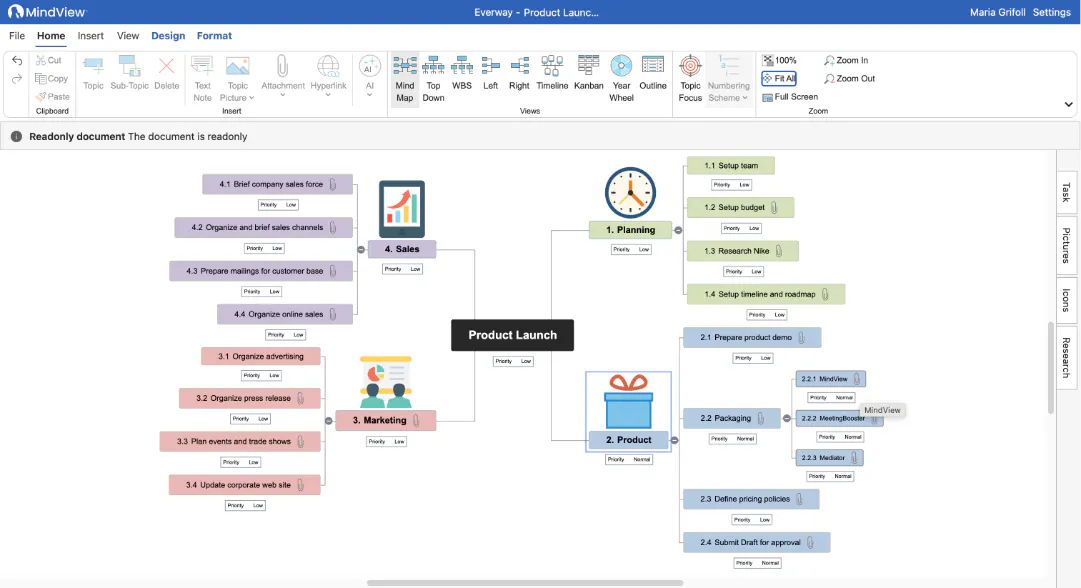Open the Year Wheel view

pos(621,79)
